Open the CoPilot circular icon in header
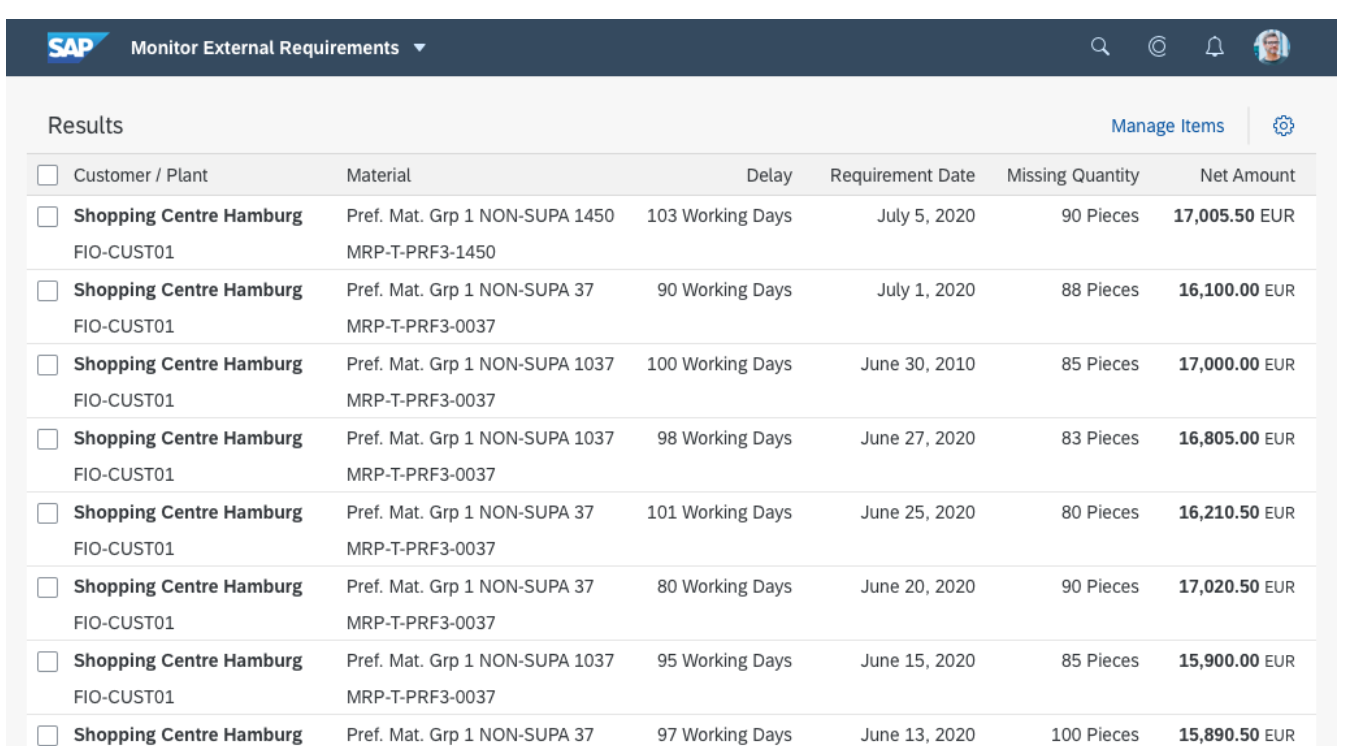The width and height of the screenshot is (1352, 746). 1158,46
